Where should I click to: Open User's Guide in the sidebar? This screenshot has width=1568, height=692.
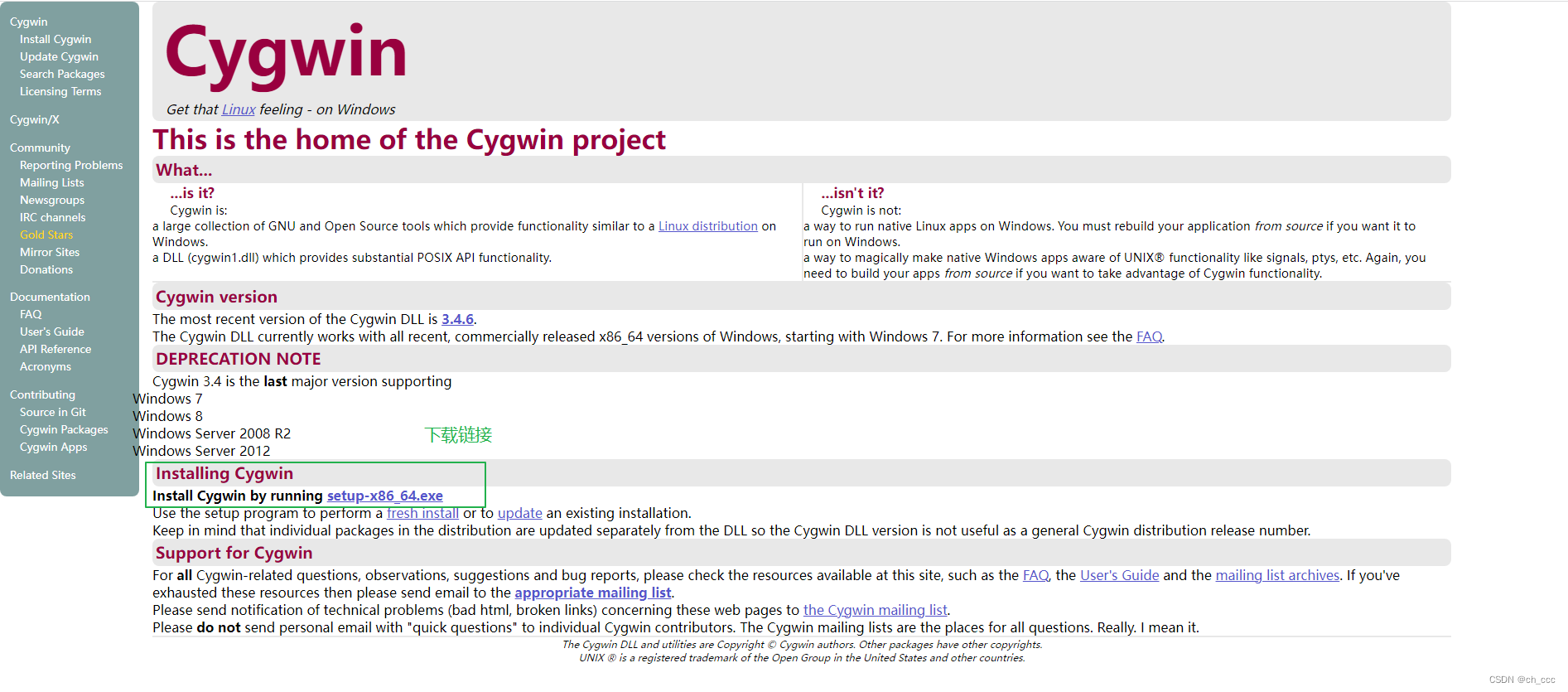point(52,331)
